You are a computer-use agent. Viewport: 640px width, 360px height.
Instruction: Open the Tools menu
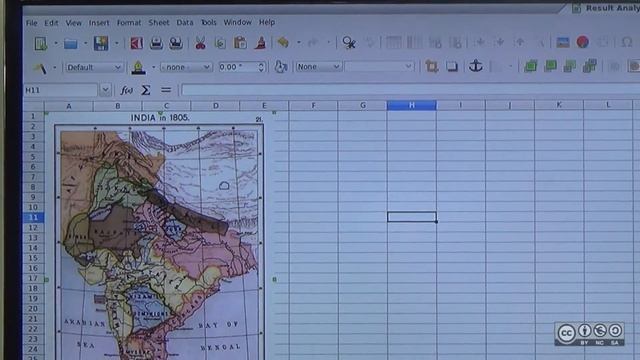[x=209, y=22]
